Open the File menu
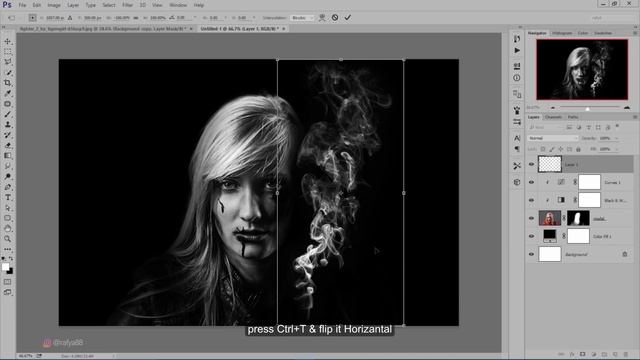 (x=22, y=5)
